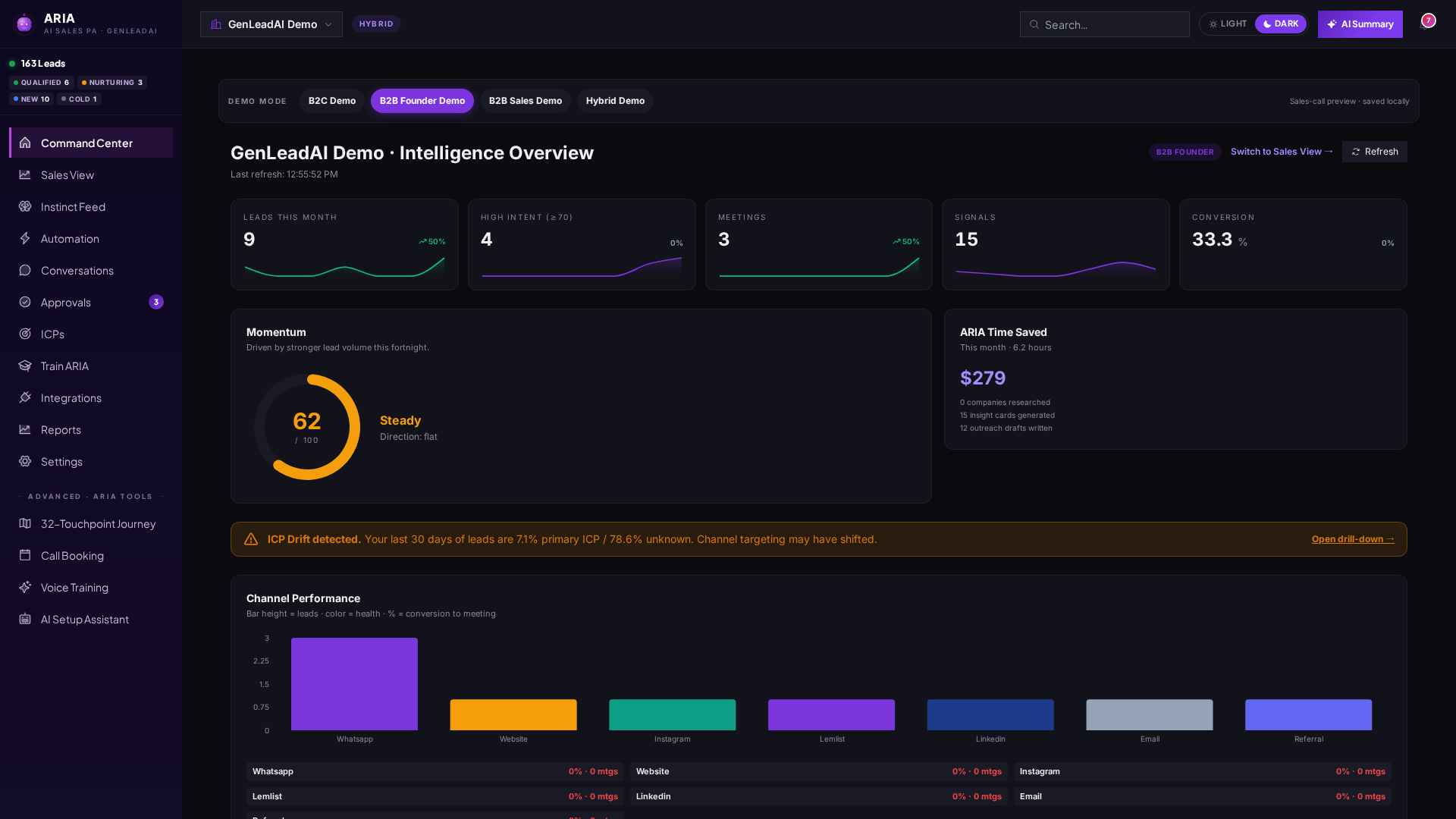Select the B2B Sales Demo mode
This screenshot has height=819, width=1456.
coord(526,101)
